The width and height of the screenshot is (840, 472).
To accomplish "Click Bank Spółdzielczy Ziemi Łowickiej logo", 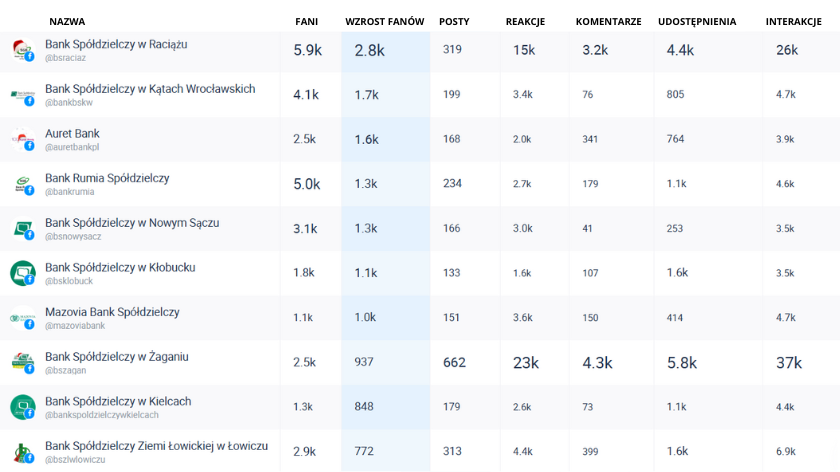I will pyautogui.click(x=22, y=451).
